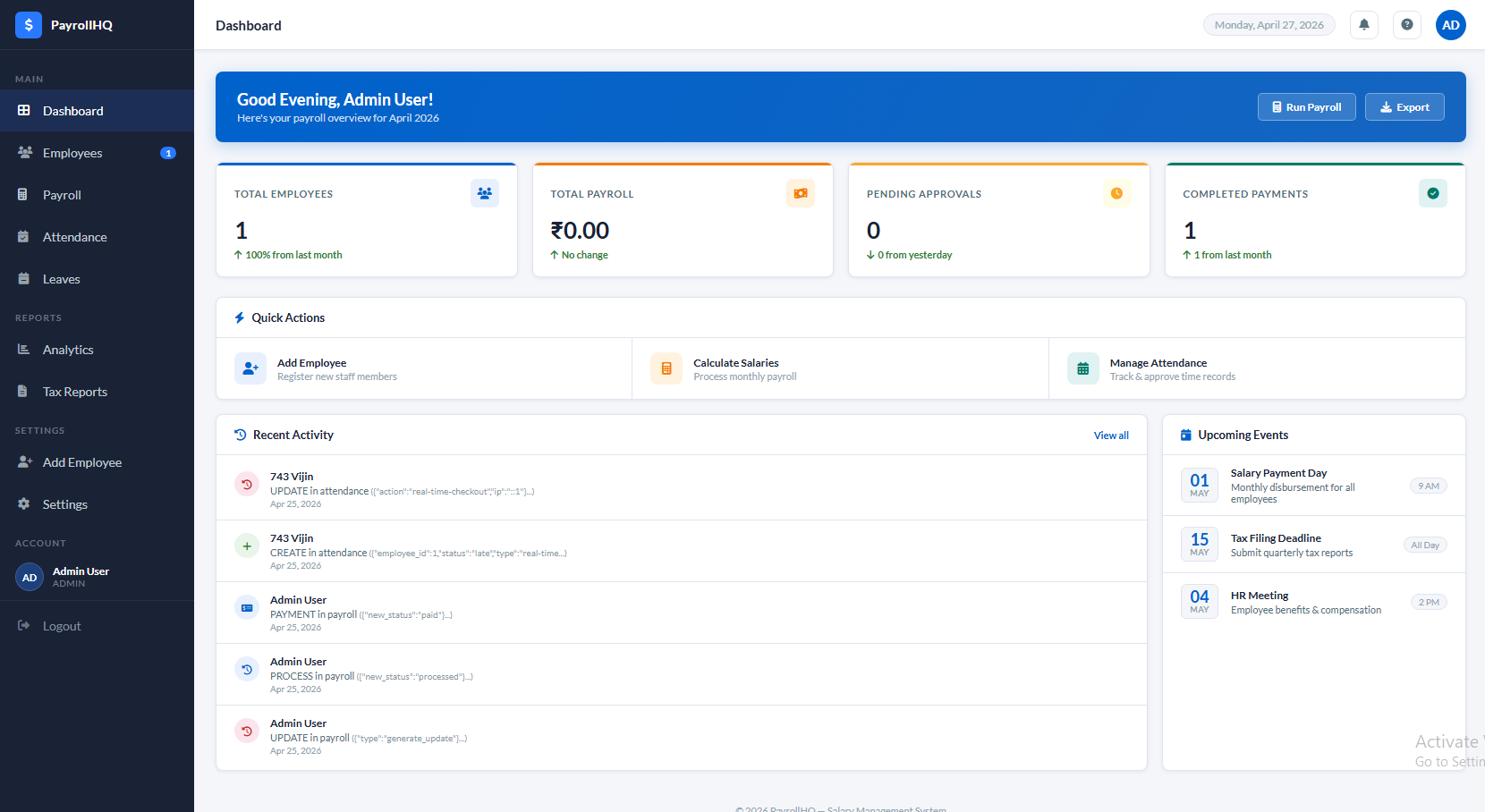
Task: Click the AD profile avatar in header
Action: (x=1450, y=25)
